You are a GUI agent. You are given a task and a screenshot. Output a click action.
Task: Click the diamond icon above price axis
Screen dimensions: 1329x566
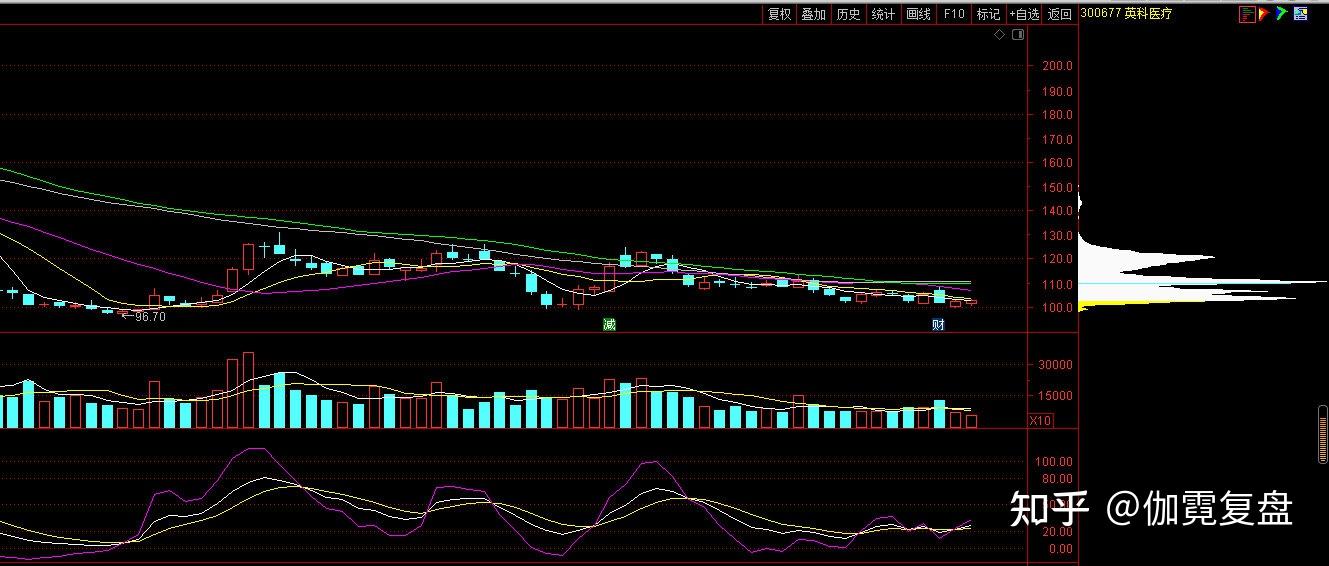click(x=999, y=35)
